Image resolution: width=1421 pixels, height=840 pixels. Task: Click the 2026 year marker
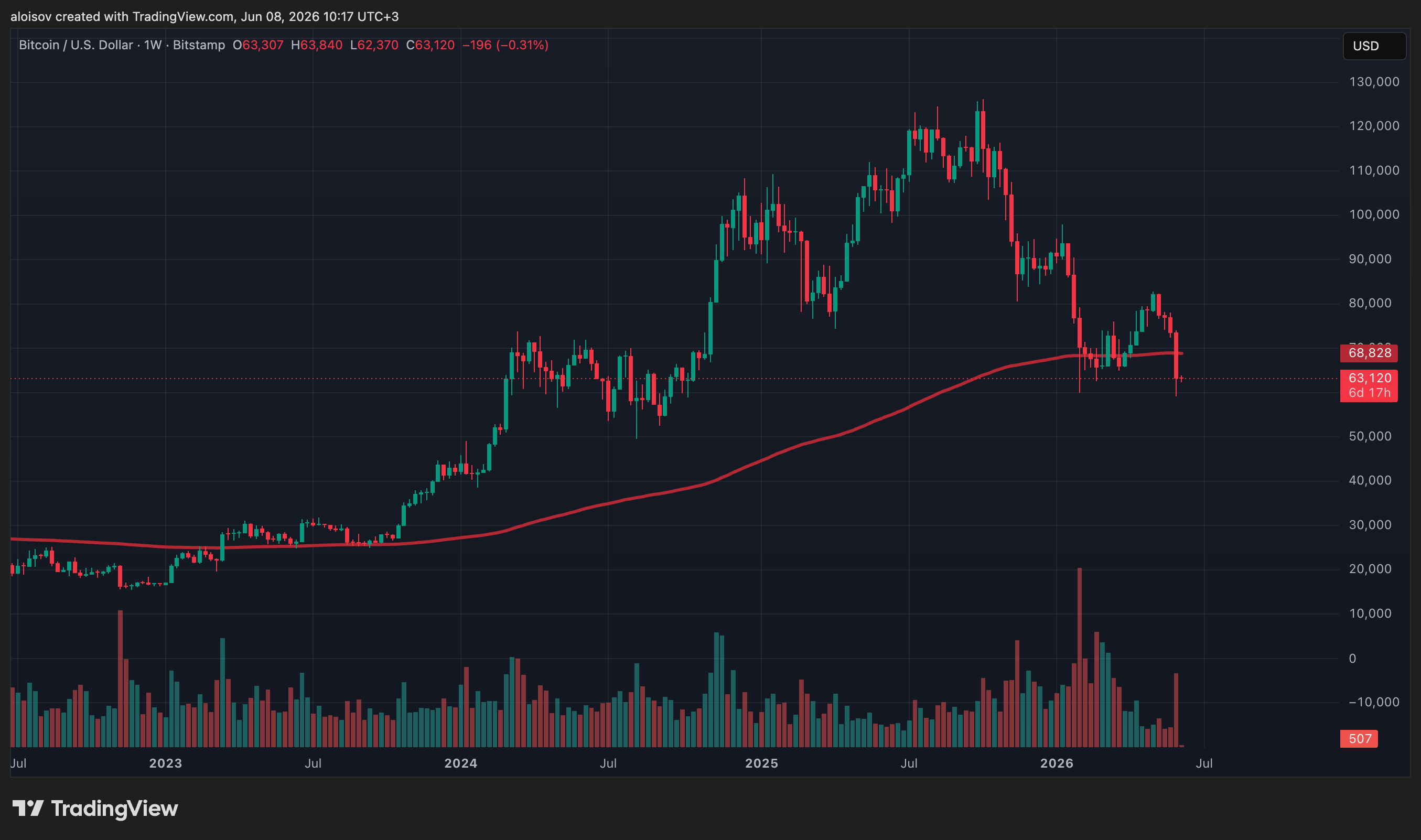coord(1057,763)
